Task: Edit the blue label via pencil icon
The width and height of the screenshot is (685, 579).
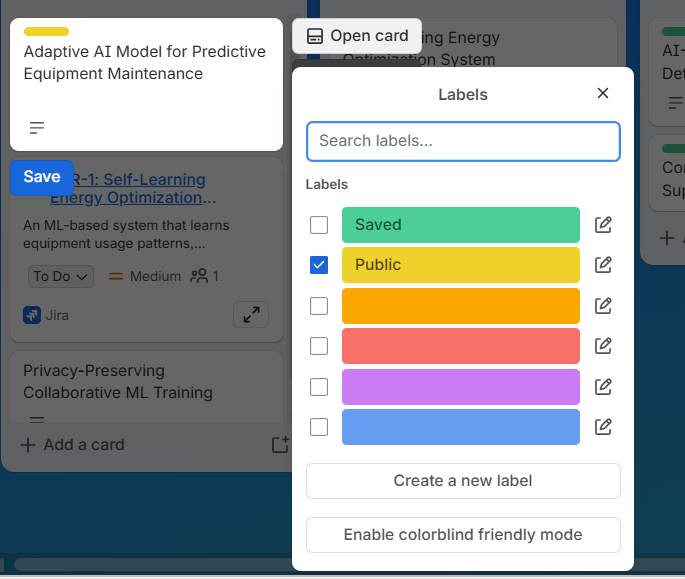Action: pos(603,426)
